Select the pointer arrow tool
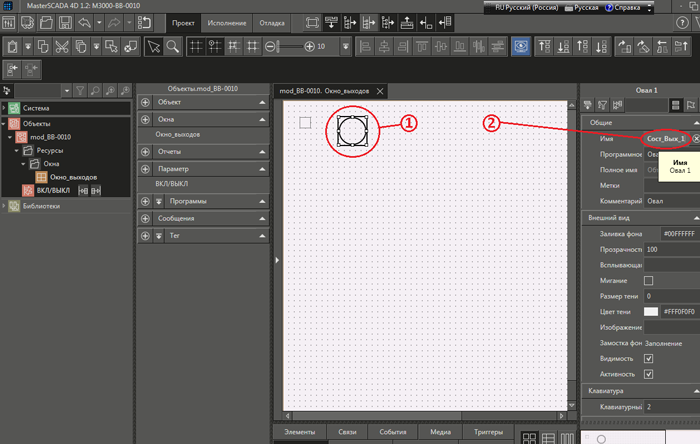 click(x=153, y=46)
